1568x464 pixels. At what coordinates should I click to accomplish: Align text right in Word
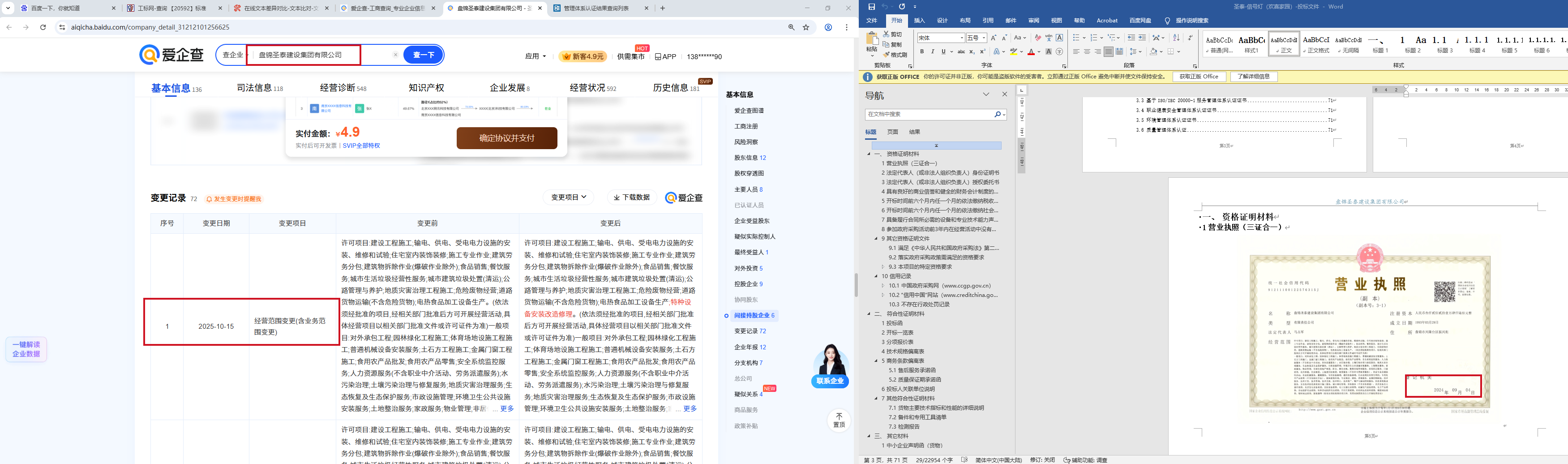[1098, 52]
